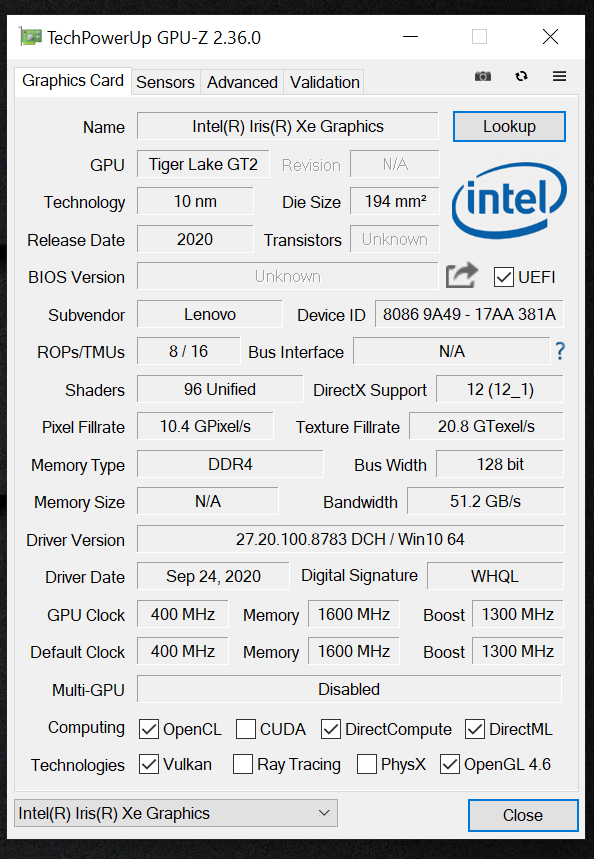Screen dimensions: 594x859
Task: Click the Close button
Action: pyautogui.click(x=523, y=815)
